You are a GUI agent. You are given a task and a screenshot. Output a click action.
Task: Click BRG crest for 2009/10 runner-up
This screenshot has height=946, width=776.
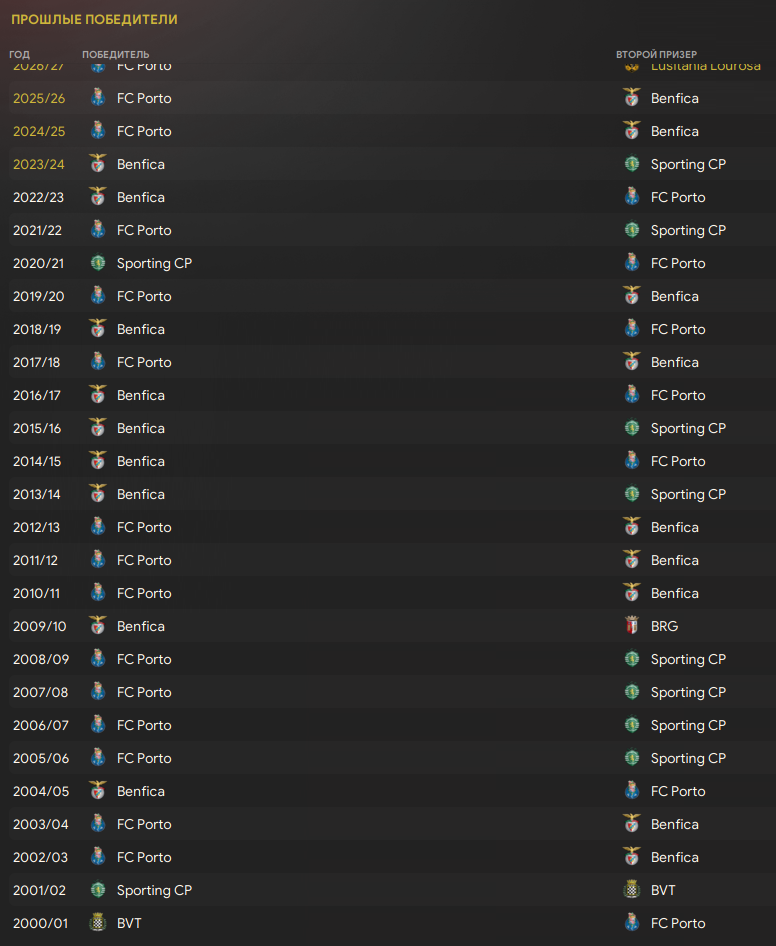(632, 626)
